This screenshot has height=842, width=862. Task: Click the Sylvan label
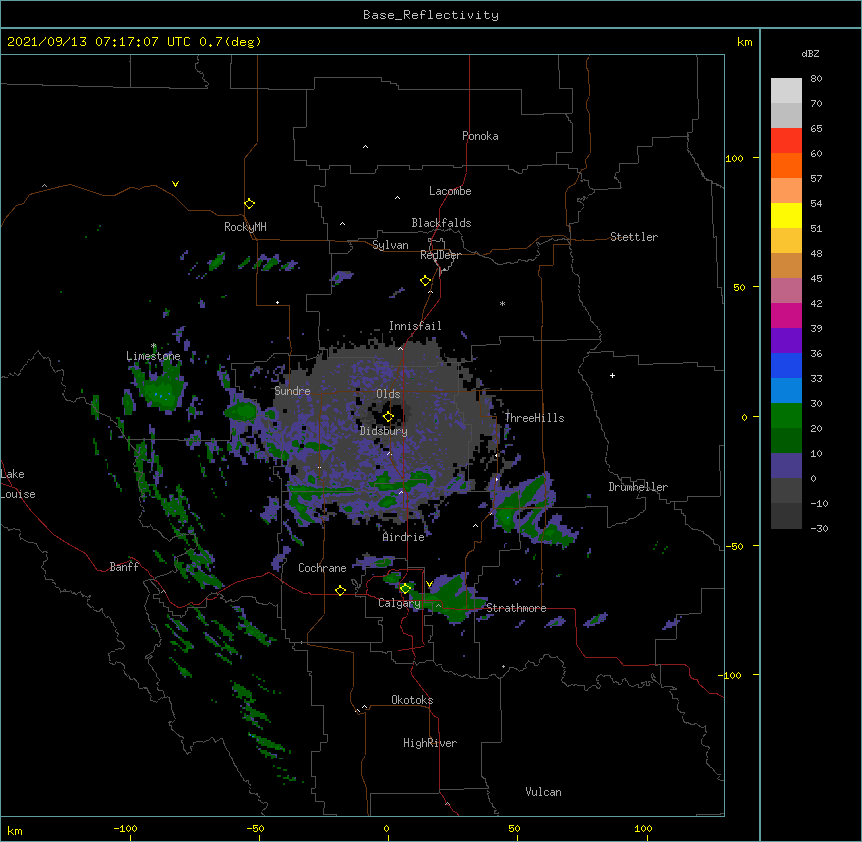(390, 245)
